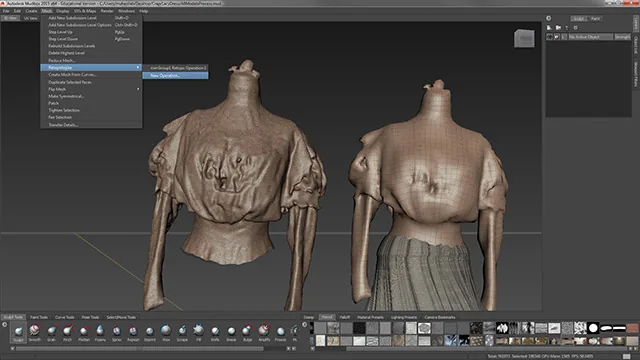Open the Render menu

pyautogui.click(x=107, y=11)
